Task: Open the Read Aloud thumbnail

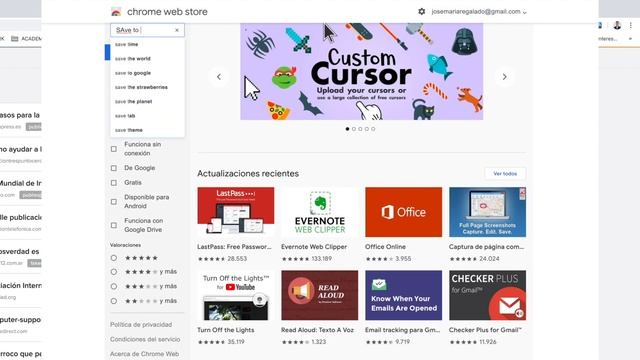Action: 320,295
